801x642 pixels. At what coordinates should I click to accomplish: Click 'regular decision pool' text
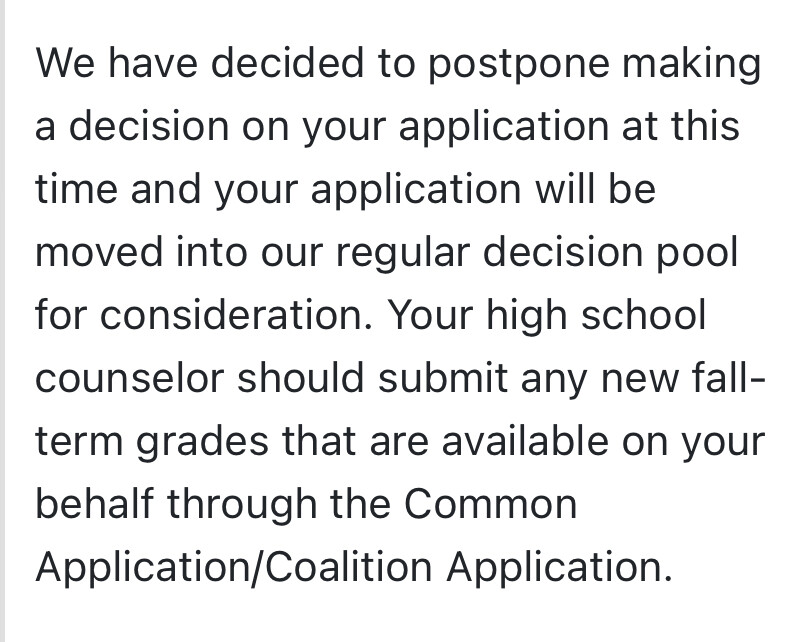click(536, 253)
